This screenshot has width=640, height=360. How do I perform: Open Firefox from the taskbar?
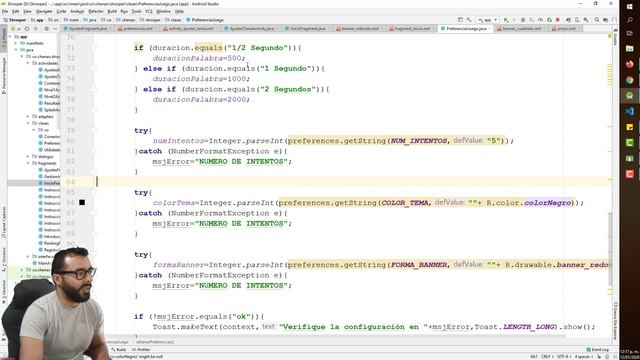(629, 64)
